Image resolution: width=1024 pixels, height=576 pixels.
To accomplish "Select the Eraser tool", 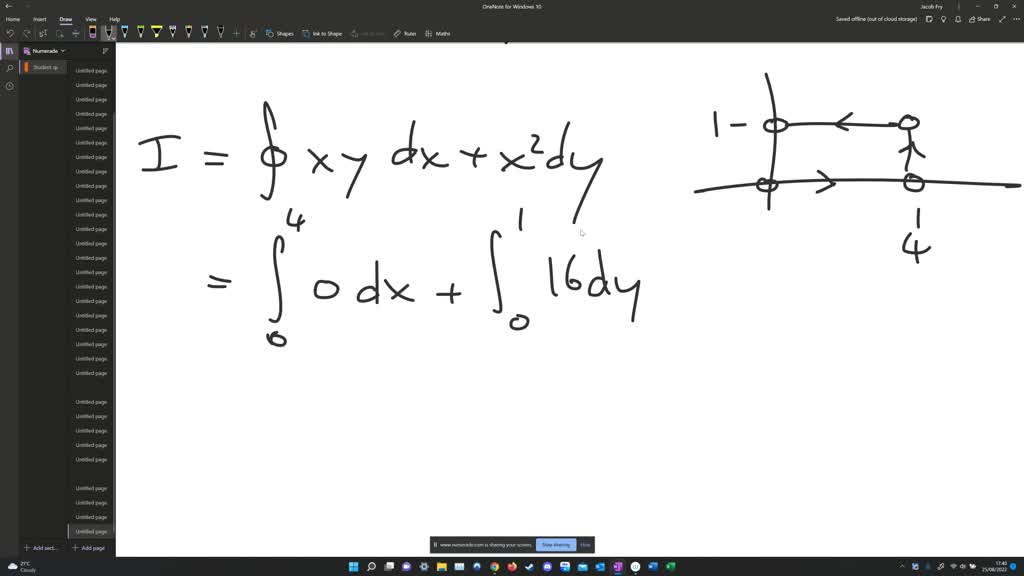I will click(x=91, y=31).
